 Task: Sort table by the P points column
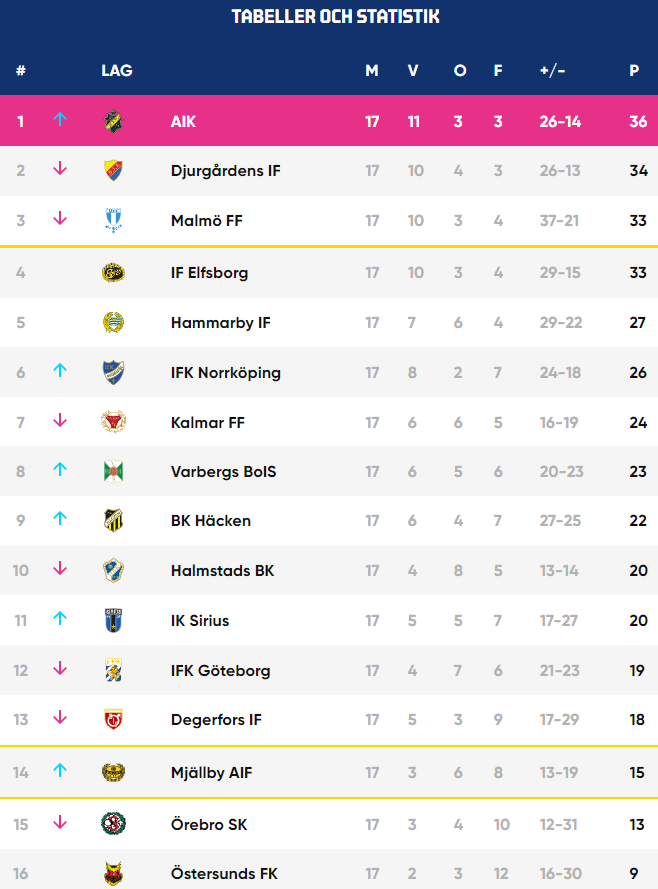[634, 70]
